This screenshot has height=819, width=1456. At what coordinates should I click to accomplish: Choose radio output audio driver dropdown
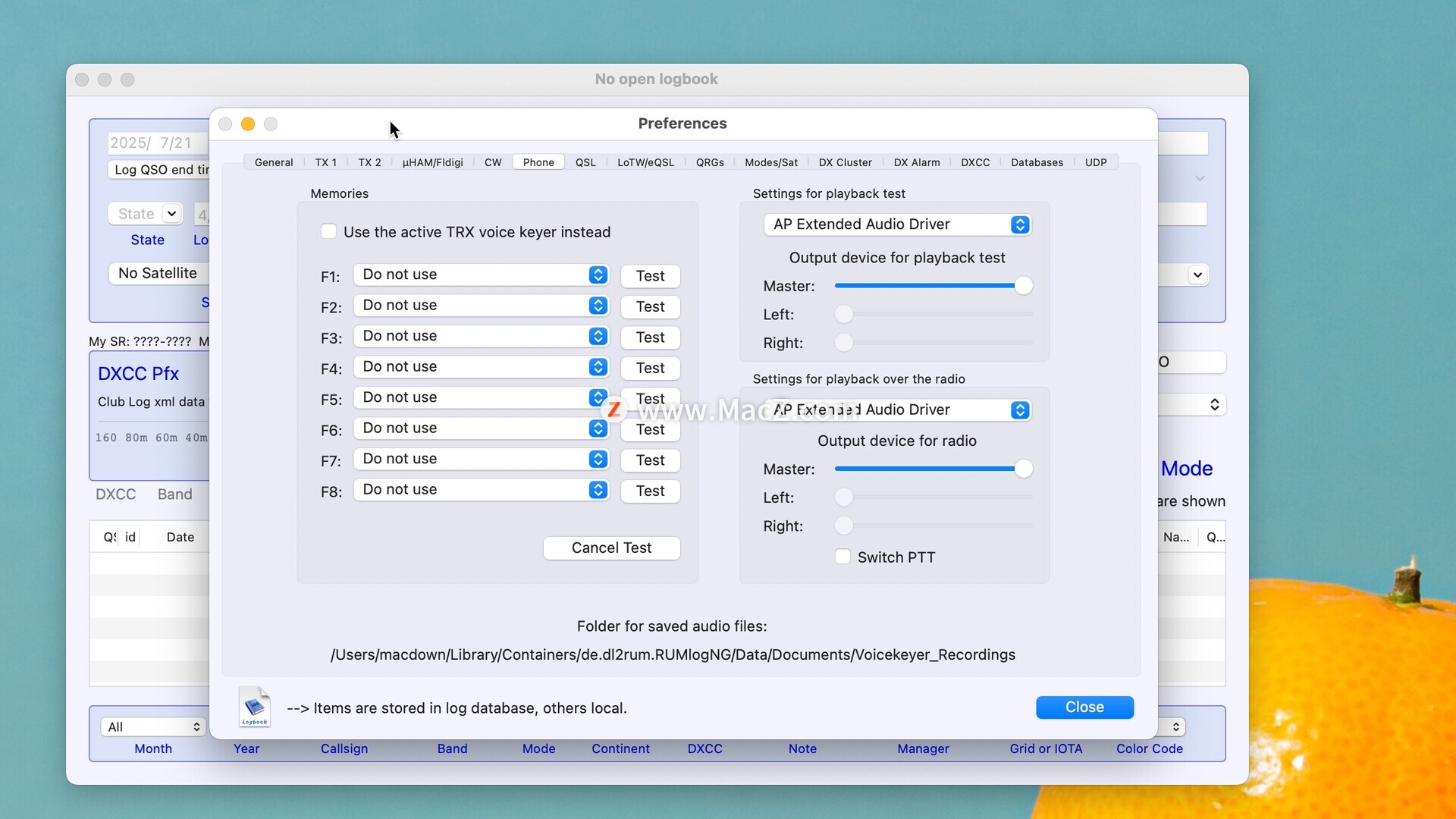pyautogui.click(x=897, y=409)
